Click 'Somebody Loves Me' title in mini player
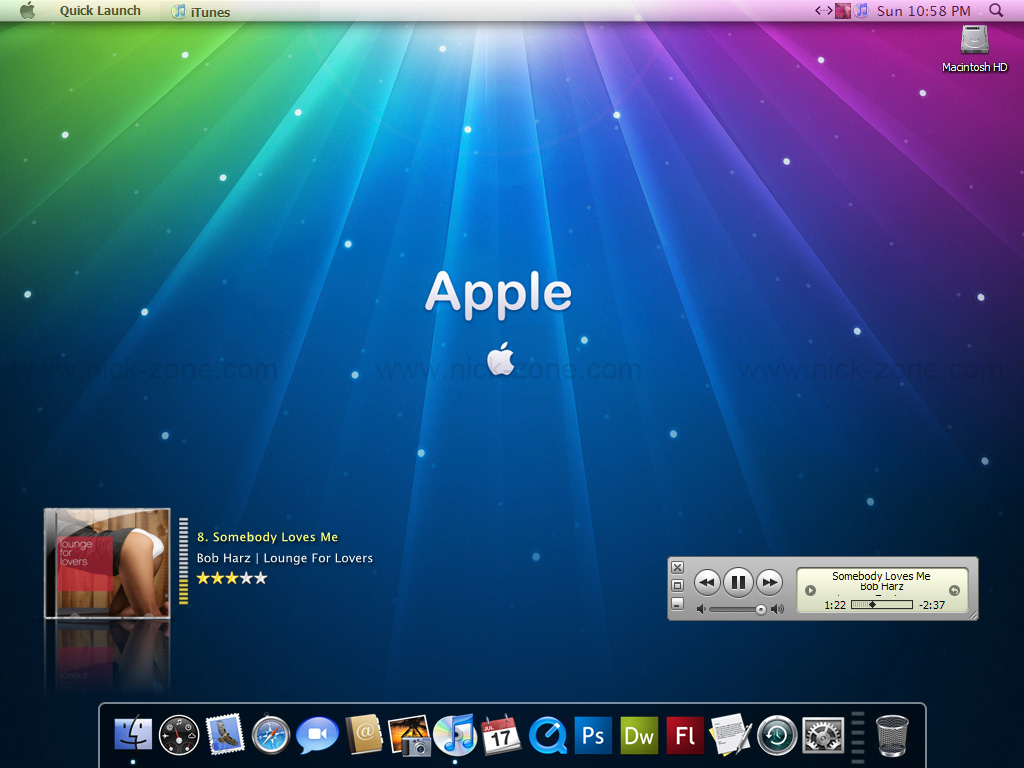Screen dimensions: 1024x768 (881, 576)
